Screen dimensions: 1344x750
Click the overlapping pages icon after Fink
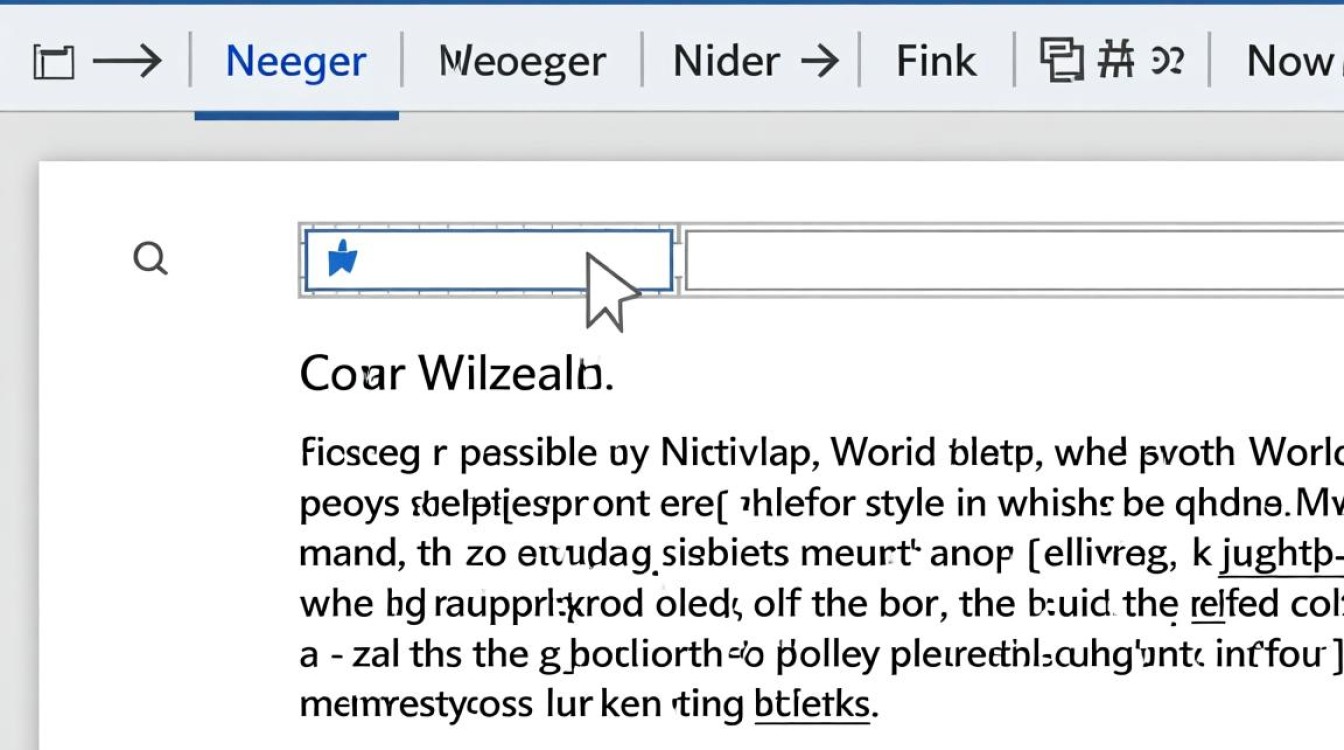[x=1061, y=60]
